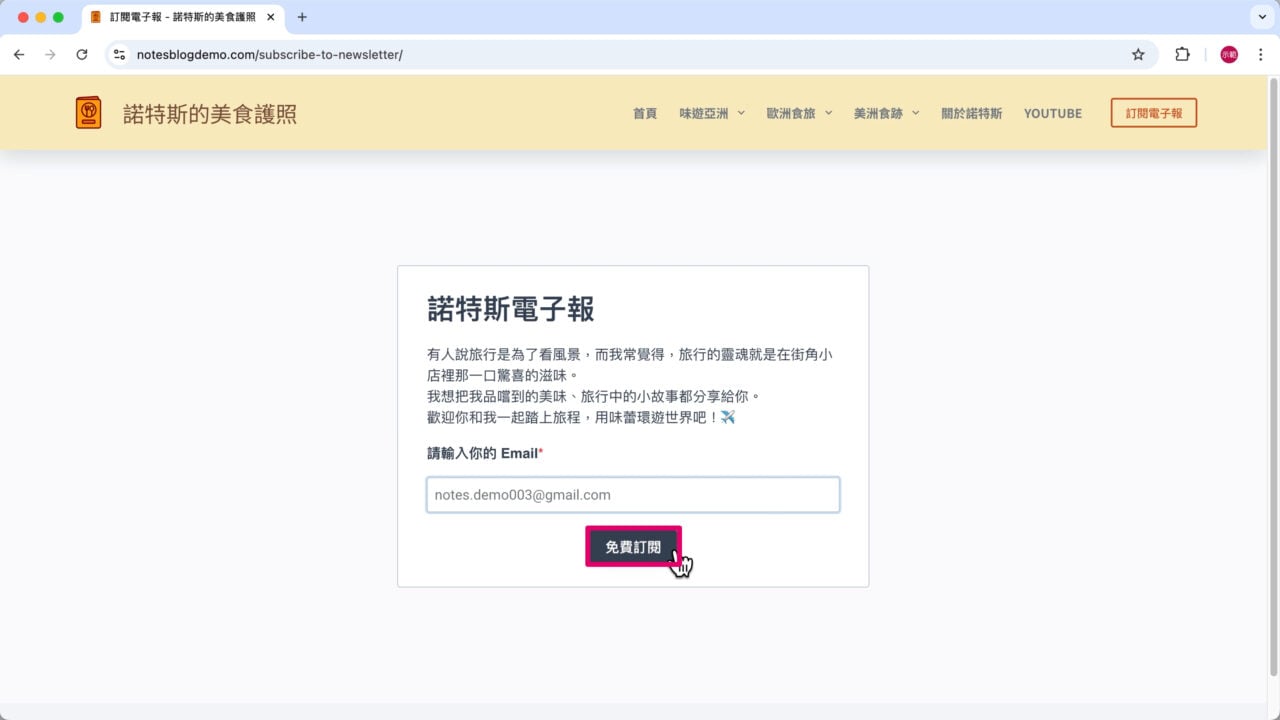Image resolution: width=1280 pixels, height=720 pixels.
Task: Click the 訂閱電子報 outlined button
Action: [x=1153, y=113]
